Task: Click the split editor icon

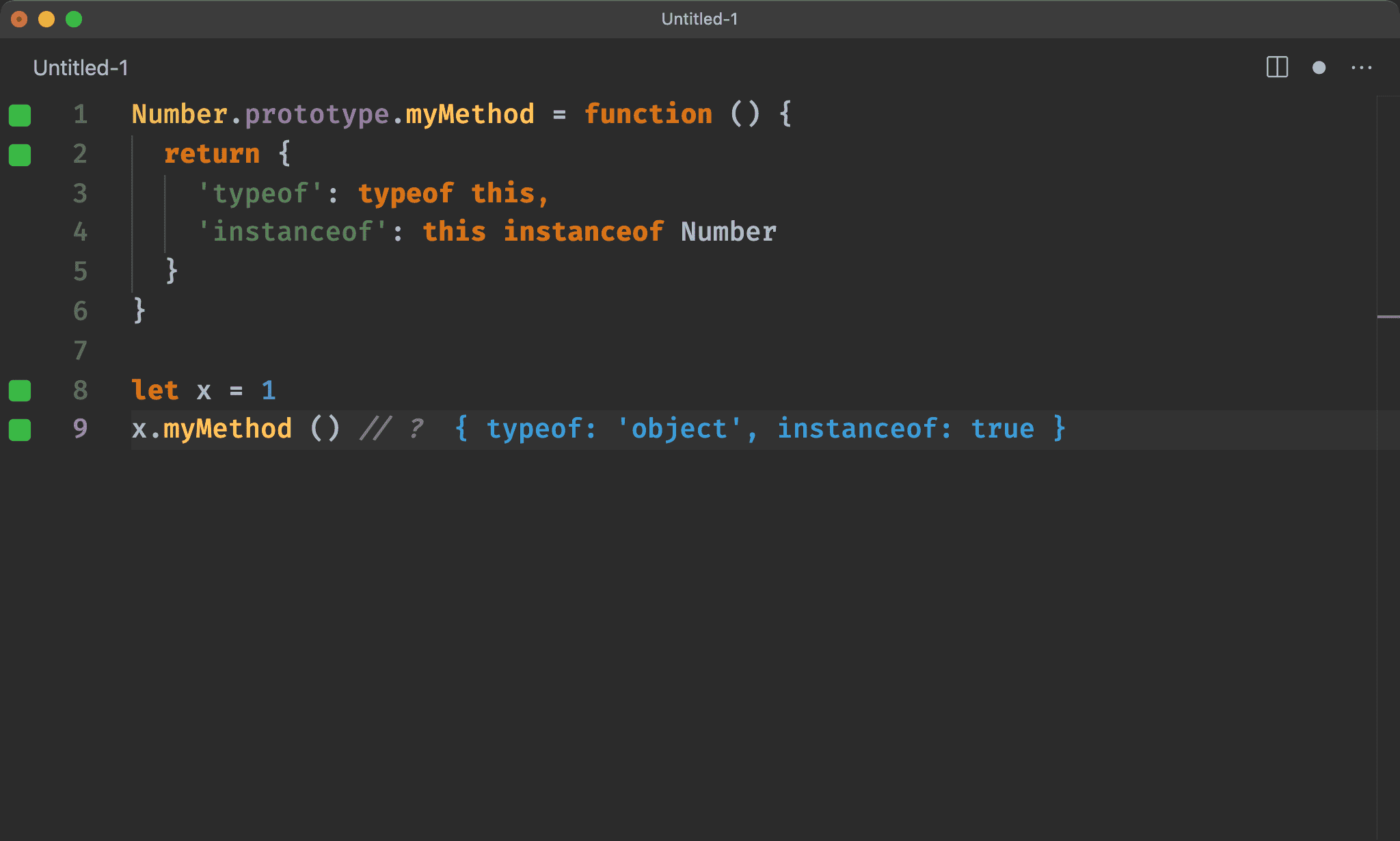Action: pos(1277,67)
